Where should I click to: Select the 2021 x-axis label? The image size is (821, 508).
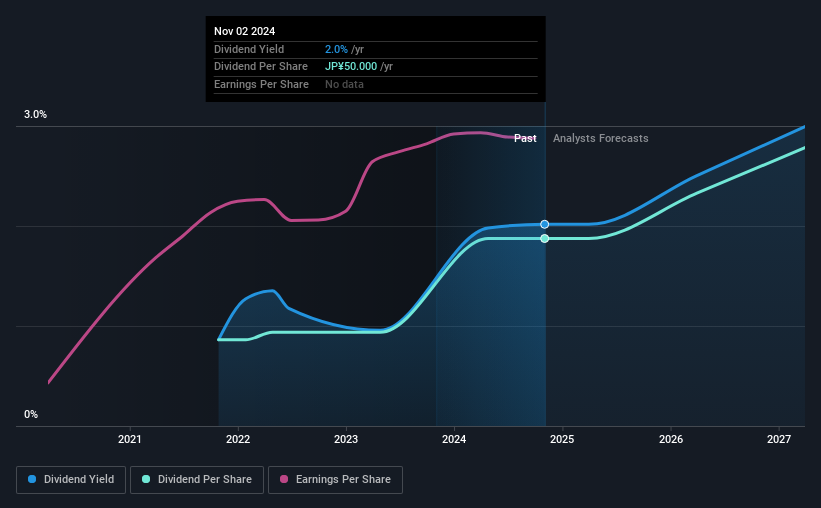tap(129, 439)
